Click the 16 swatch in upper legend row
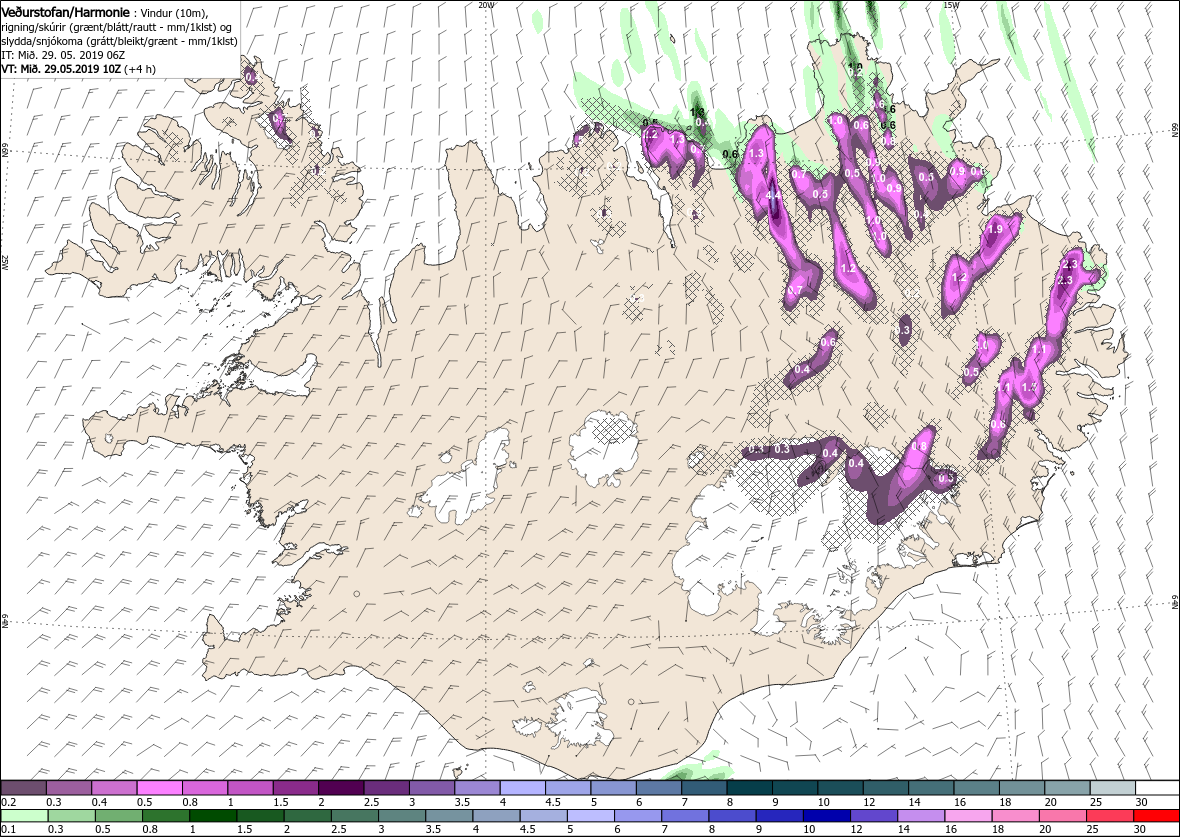Image resolution: width=1180 pixels, height=837 pixels. (976, 787)
